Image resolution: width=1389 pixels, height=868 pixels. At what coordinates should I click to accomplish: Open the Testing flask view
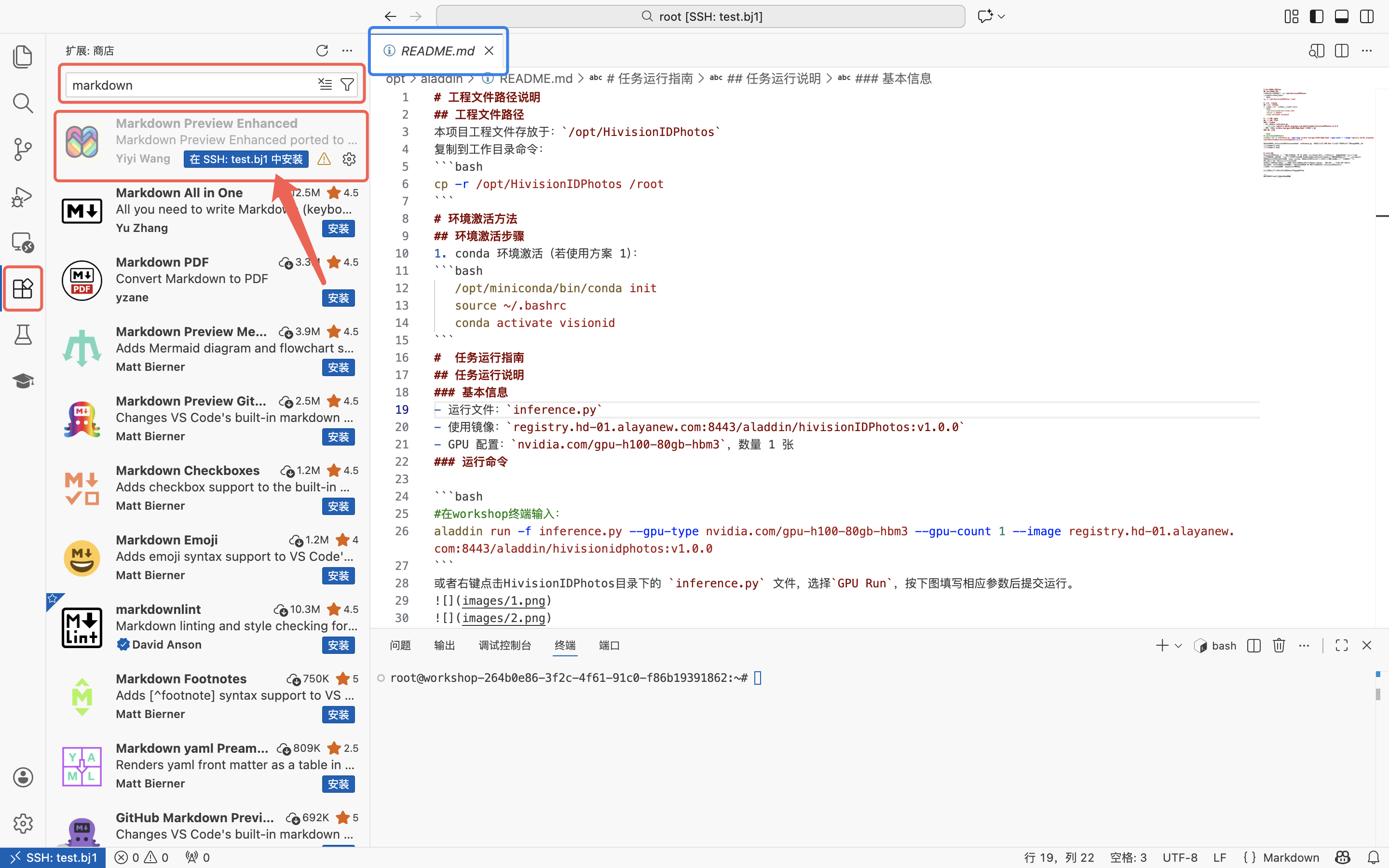[x=22, y=335]
